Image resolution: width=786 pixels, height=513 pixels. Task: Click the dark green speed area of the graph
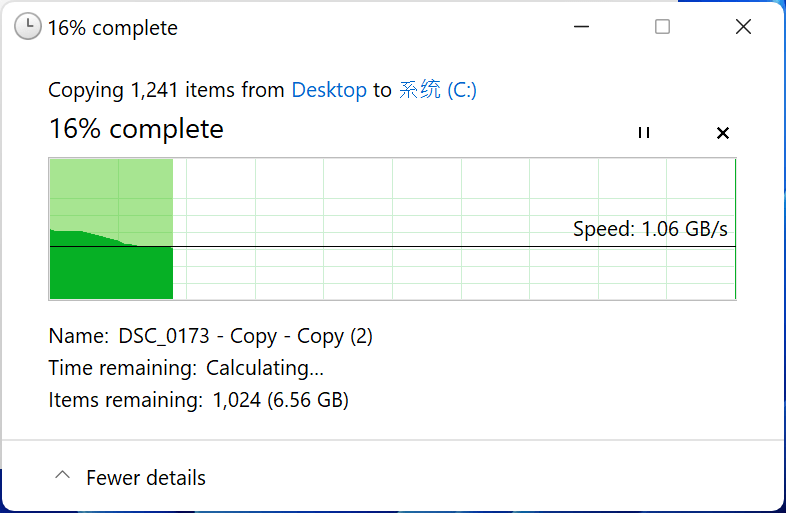[x=111, y=272]
